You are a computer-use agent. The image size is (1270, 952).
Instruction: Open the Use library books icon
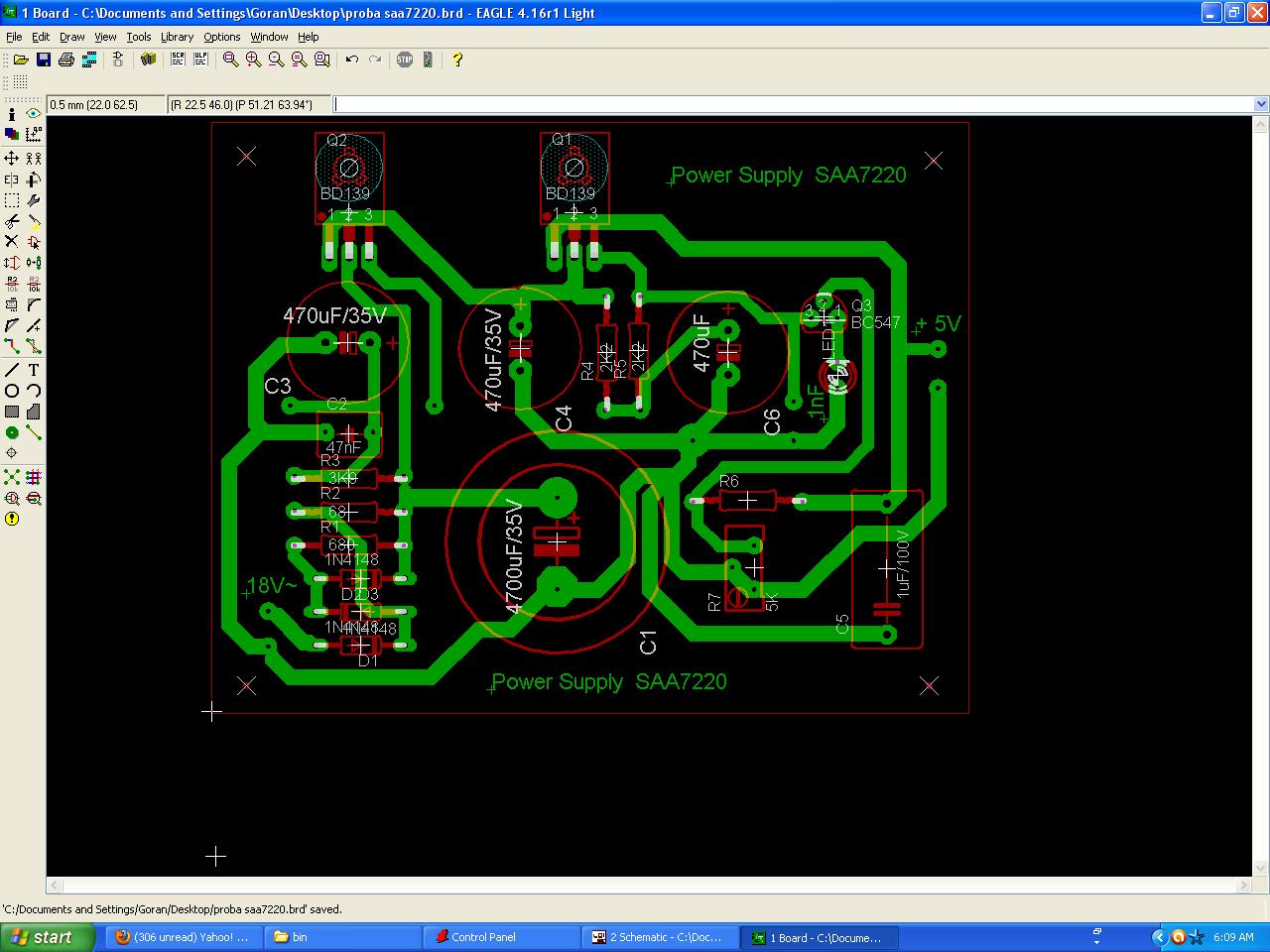click(x=148, y=59)
